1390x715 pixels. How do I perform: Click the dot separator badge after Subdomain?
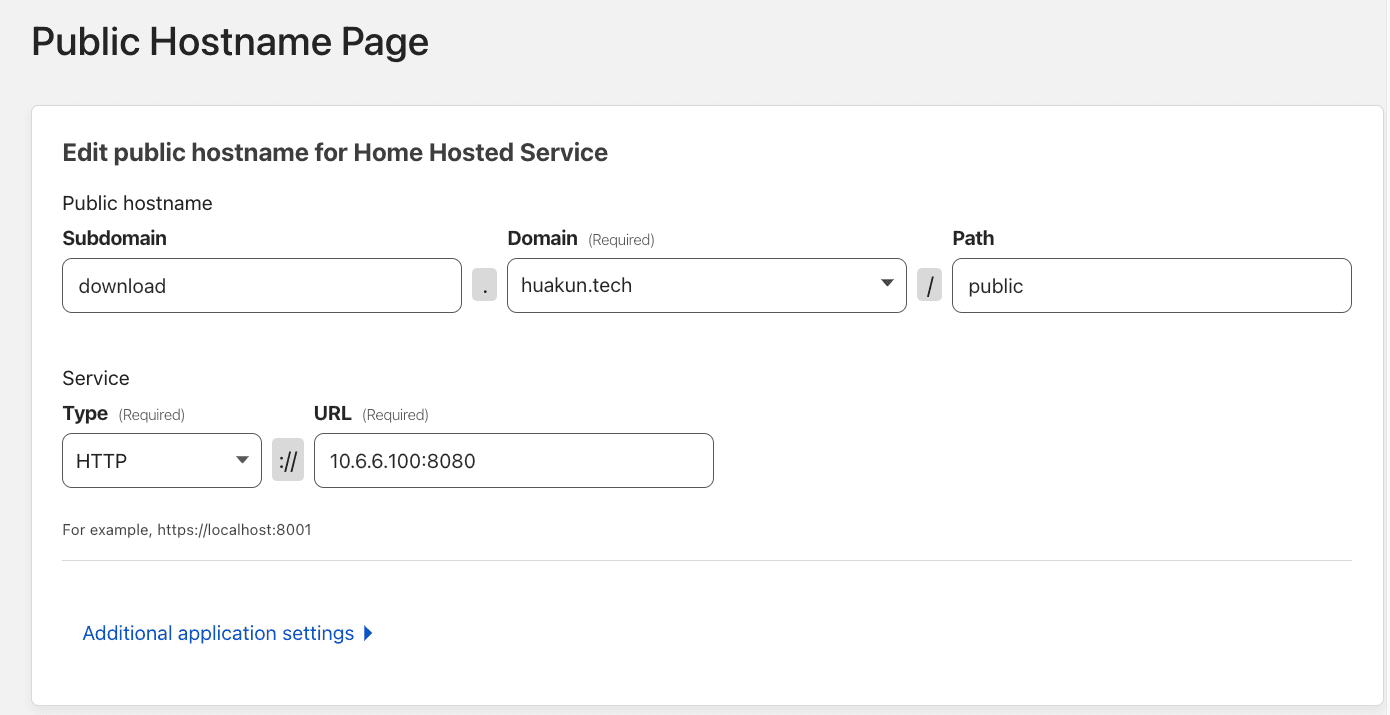click(484, 286)
